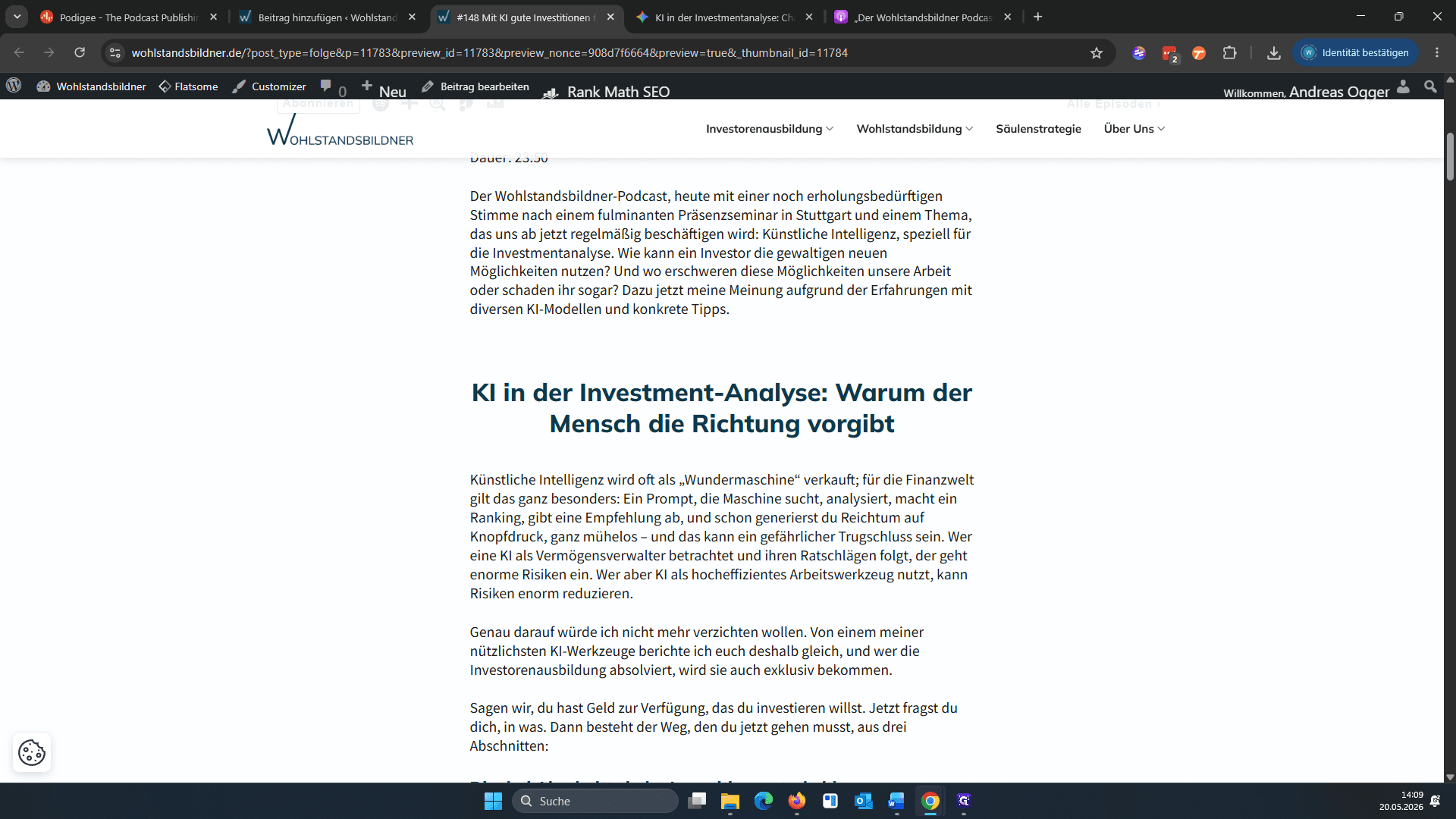The width and height of the screenshot is (1456, 819).
Task: Open the Flatsome admin menu
Action: (188, 86)
